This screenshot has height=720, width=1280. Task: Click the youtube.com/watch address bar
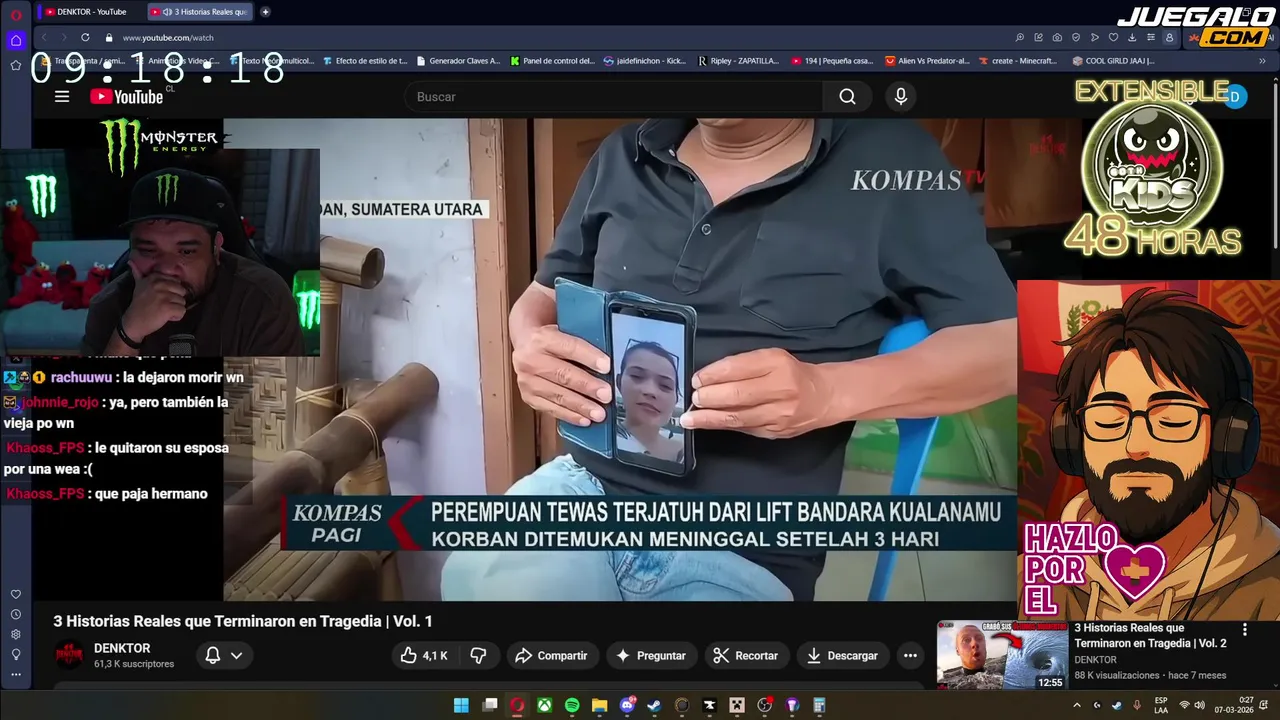pos(167,37)
